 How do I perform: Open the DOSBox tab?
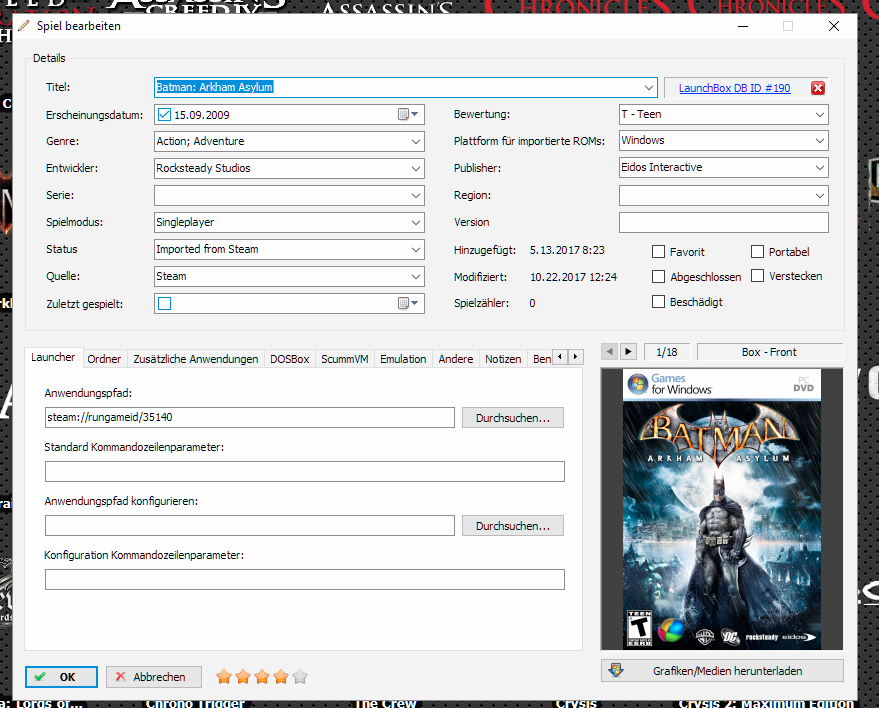[290, 359]
